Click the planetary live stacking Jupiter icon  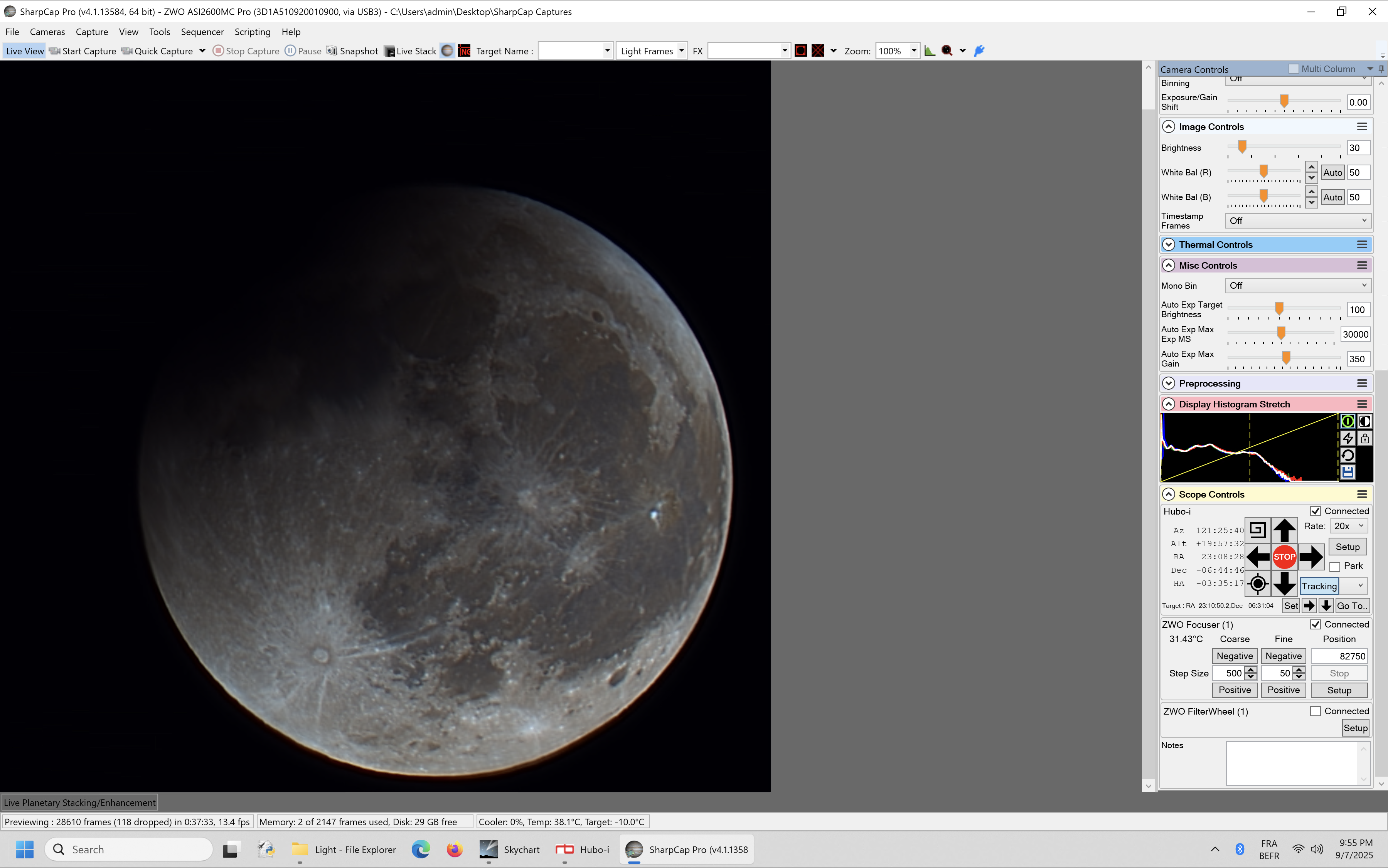pyautogui.click(x=447, y=50)
